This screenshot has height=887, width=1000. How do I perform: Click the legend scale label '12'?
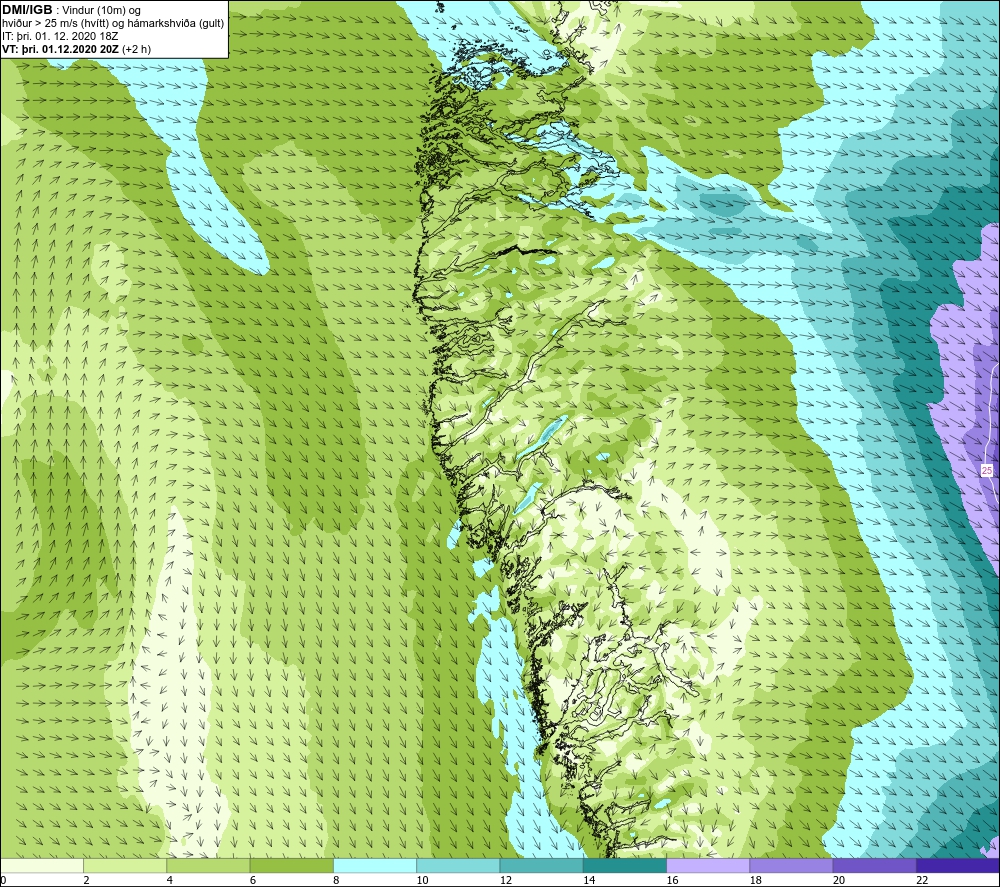506,881
